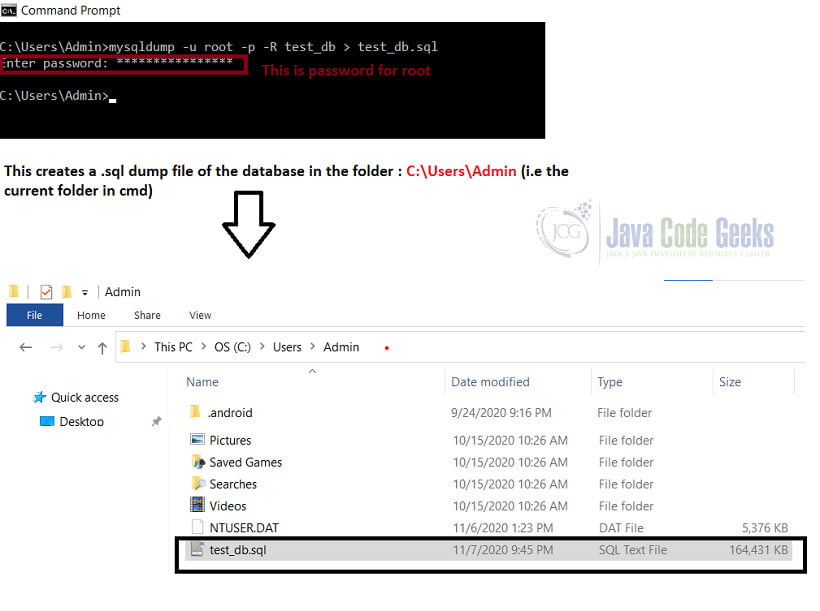820x611 pixels.
Task: Click Admin in the address bar
Action: (x=341, y=347)
